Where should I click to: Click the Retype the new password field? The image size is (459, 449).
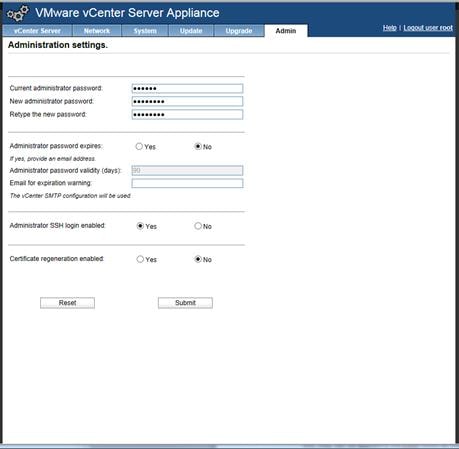click(x=187, y=115)
